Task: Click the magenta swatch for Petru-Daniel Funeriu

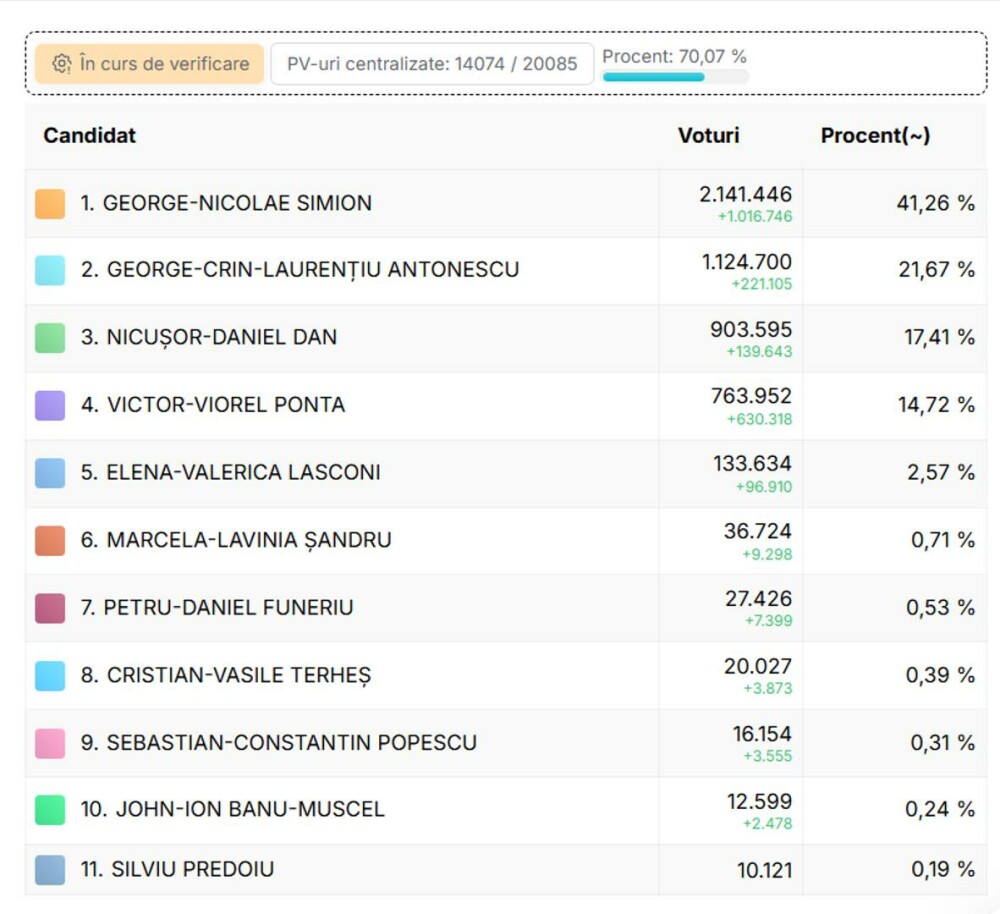Action: click(50, 608)
